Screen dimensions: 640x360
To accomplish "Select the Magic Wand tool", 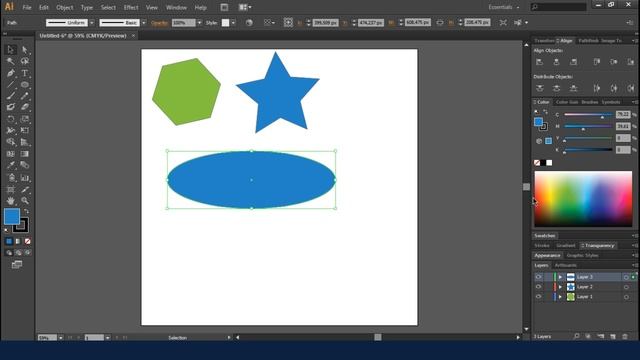I will pos(11,61).
